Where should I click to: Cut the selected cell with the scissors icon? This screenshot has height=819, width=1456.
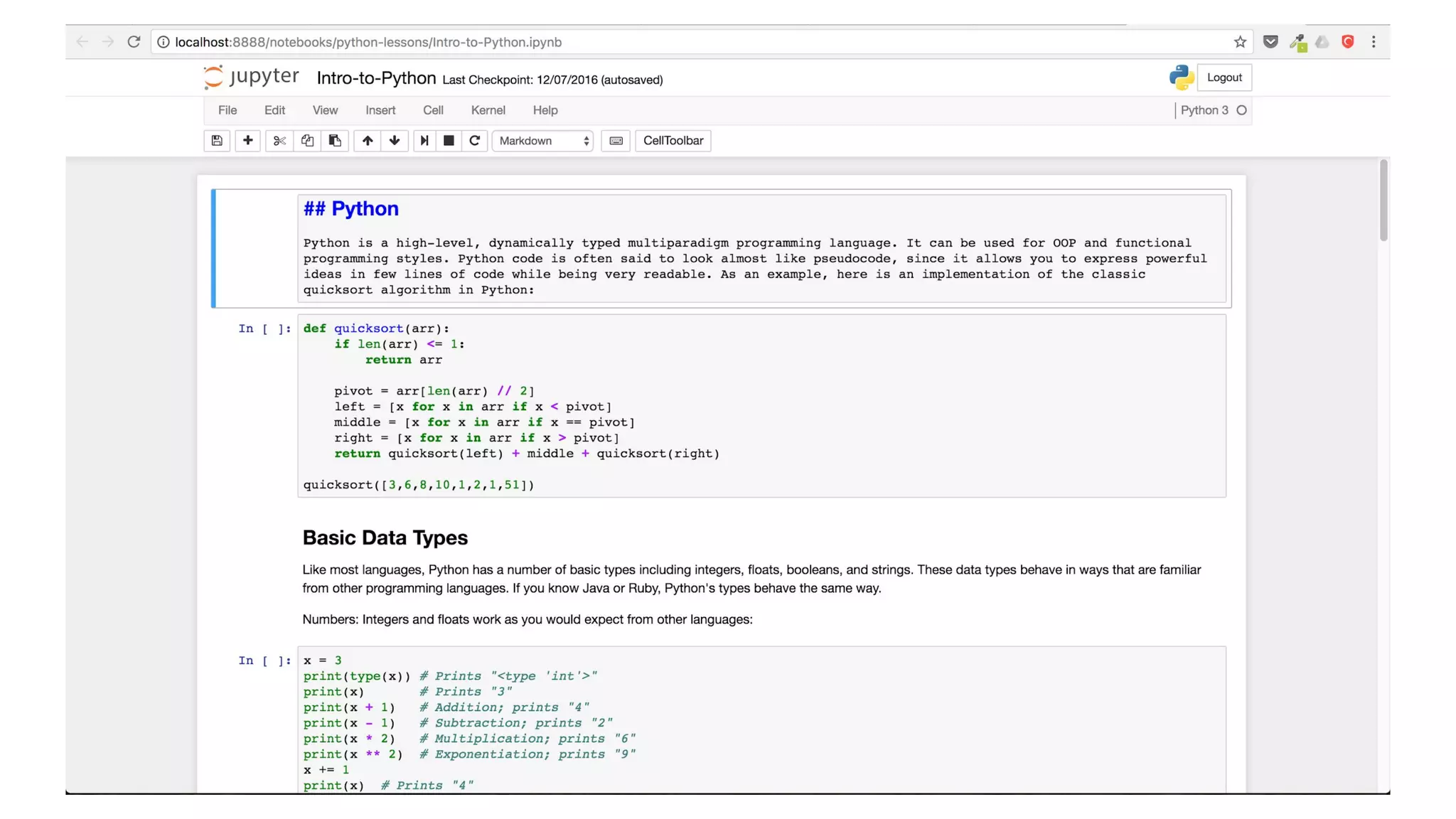click(279, 141)
